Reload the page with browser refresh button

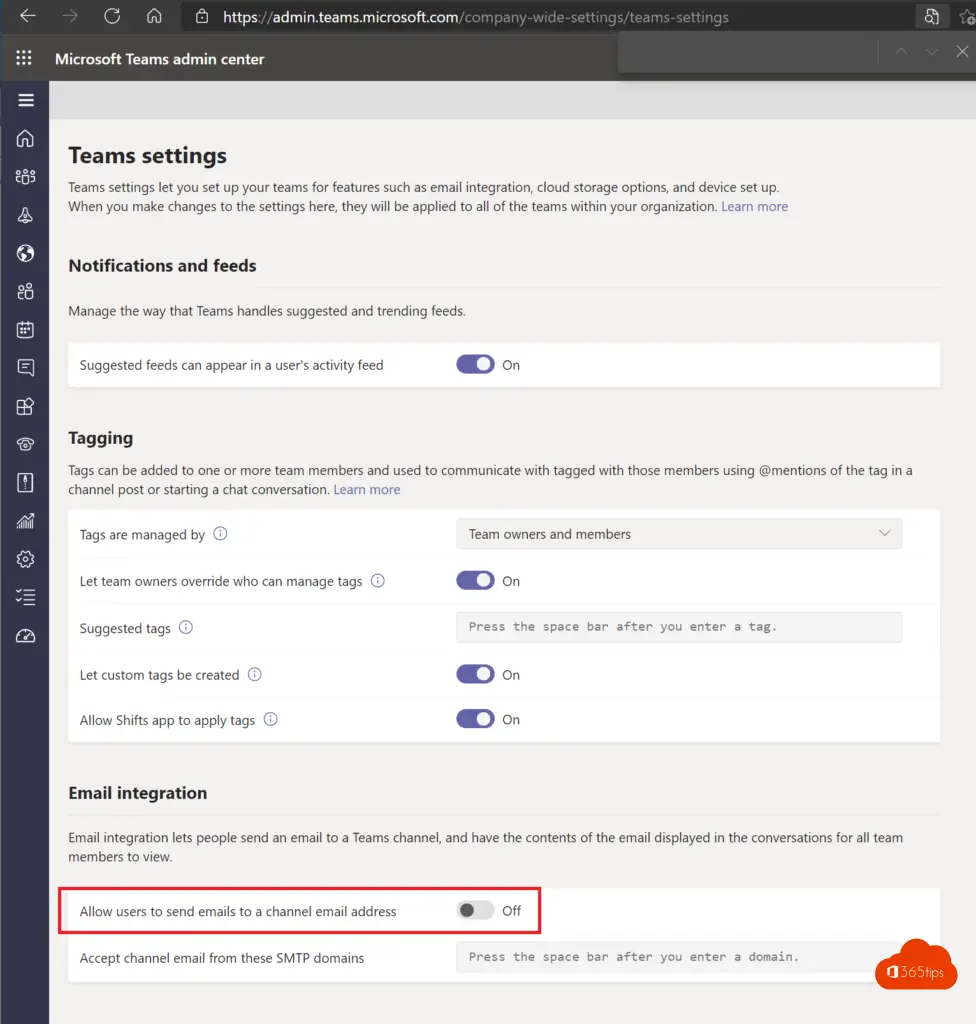click(112, 16)
